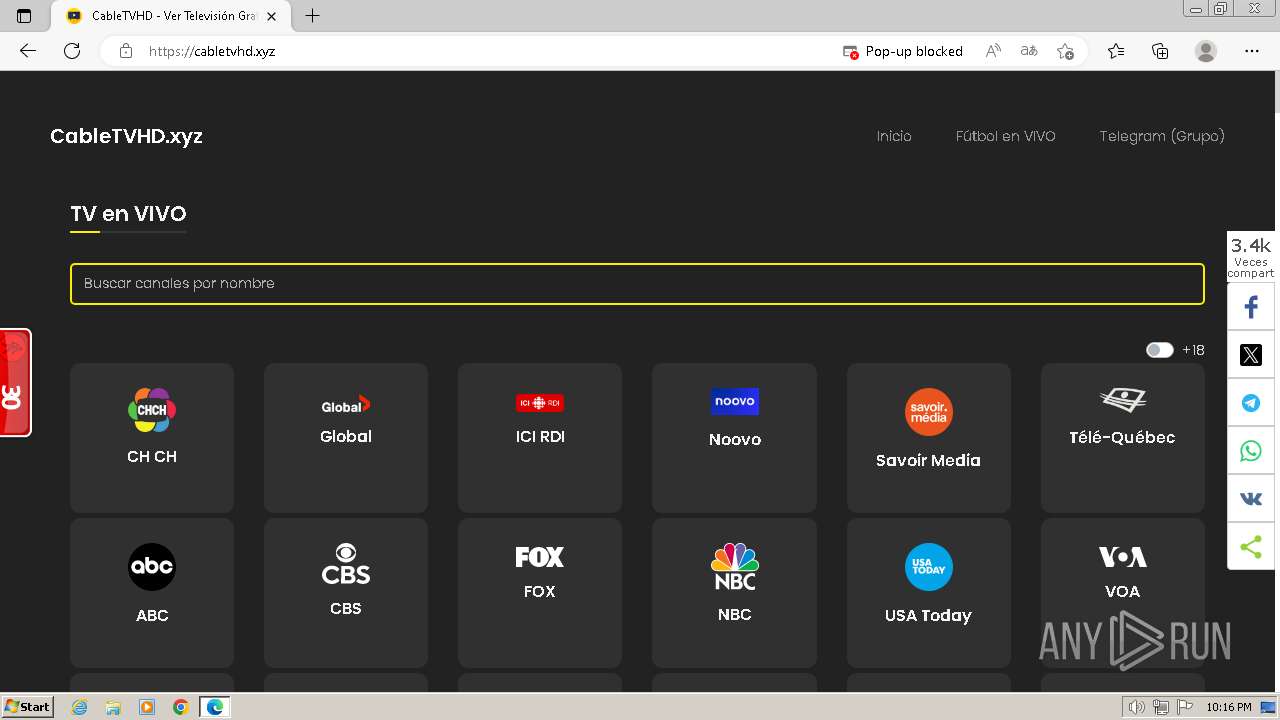Click the red side banner widget
1280x720 pixels.
[x=15, y=383]
